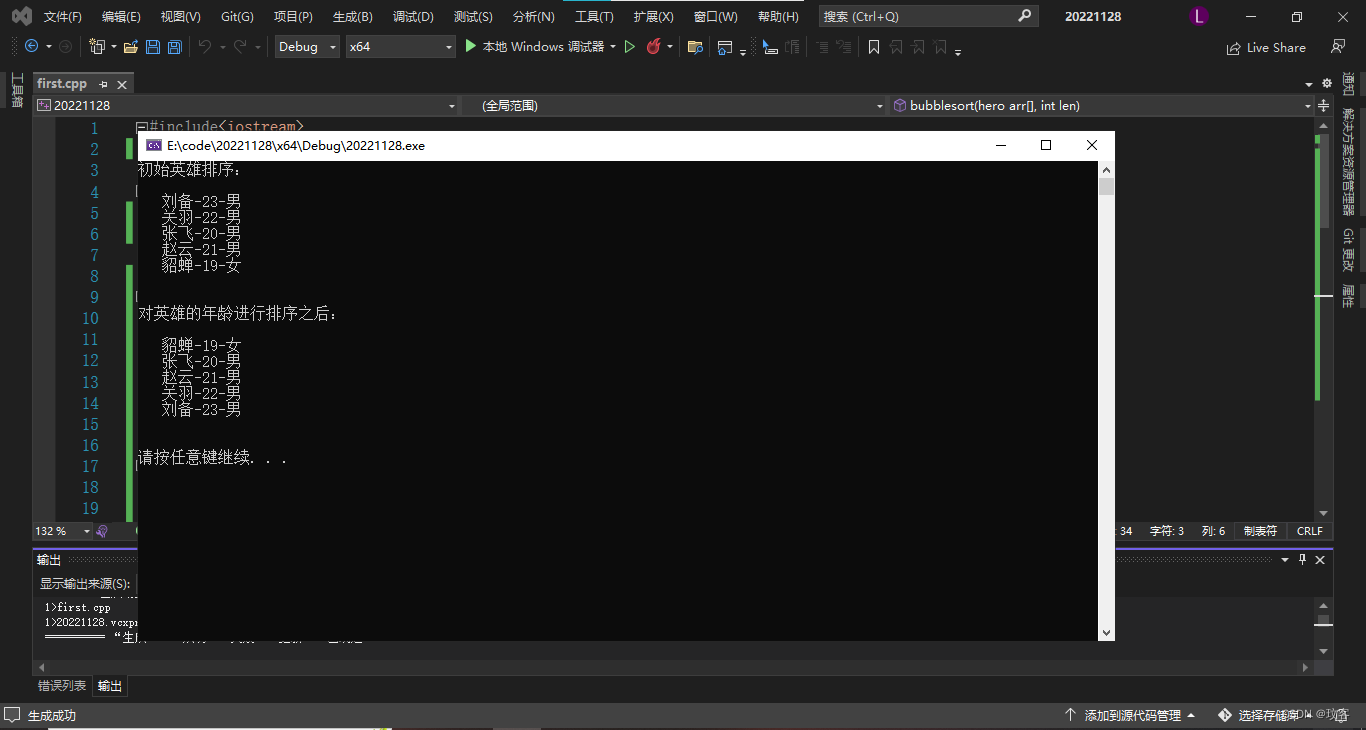Click the Add to Source Control button

tap(1131, 715)
